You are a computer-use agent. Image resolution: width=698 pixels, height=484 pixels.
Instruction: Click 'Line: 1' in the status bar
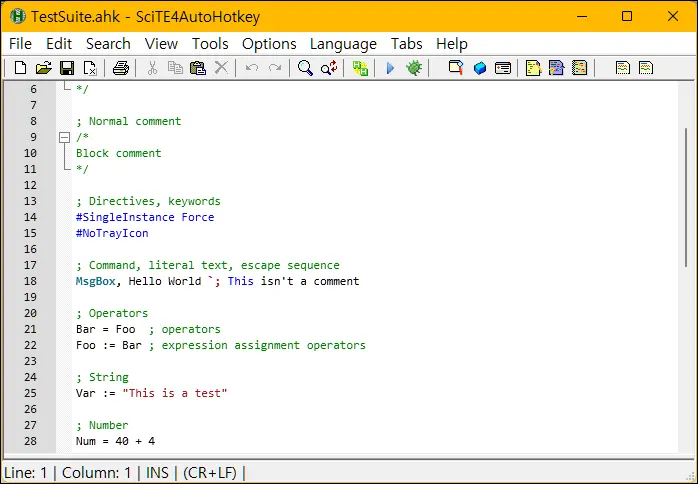click(25, 473)
